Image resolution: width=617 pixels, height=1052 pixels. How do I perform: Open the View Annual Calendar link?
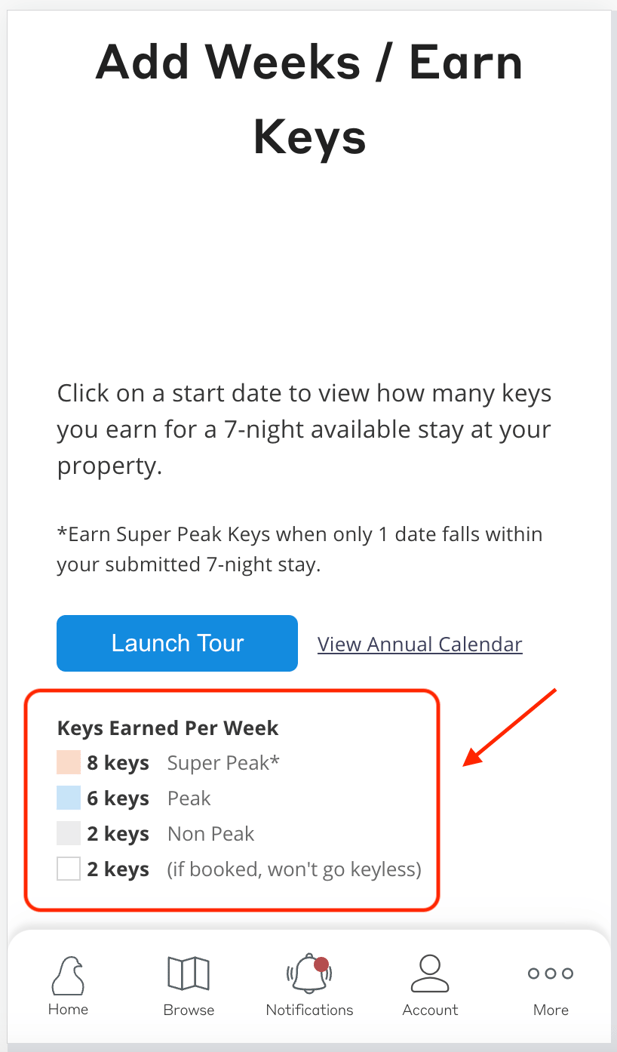point(419,644)
